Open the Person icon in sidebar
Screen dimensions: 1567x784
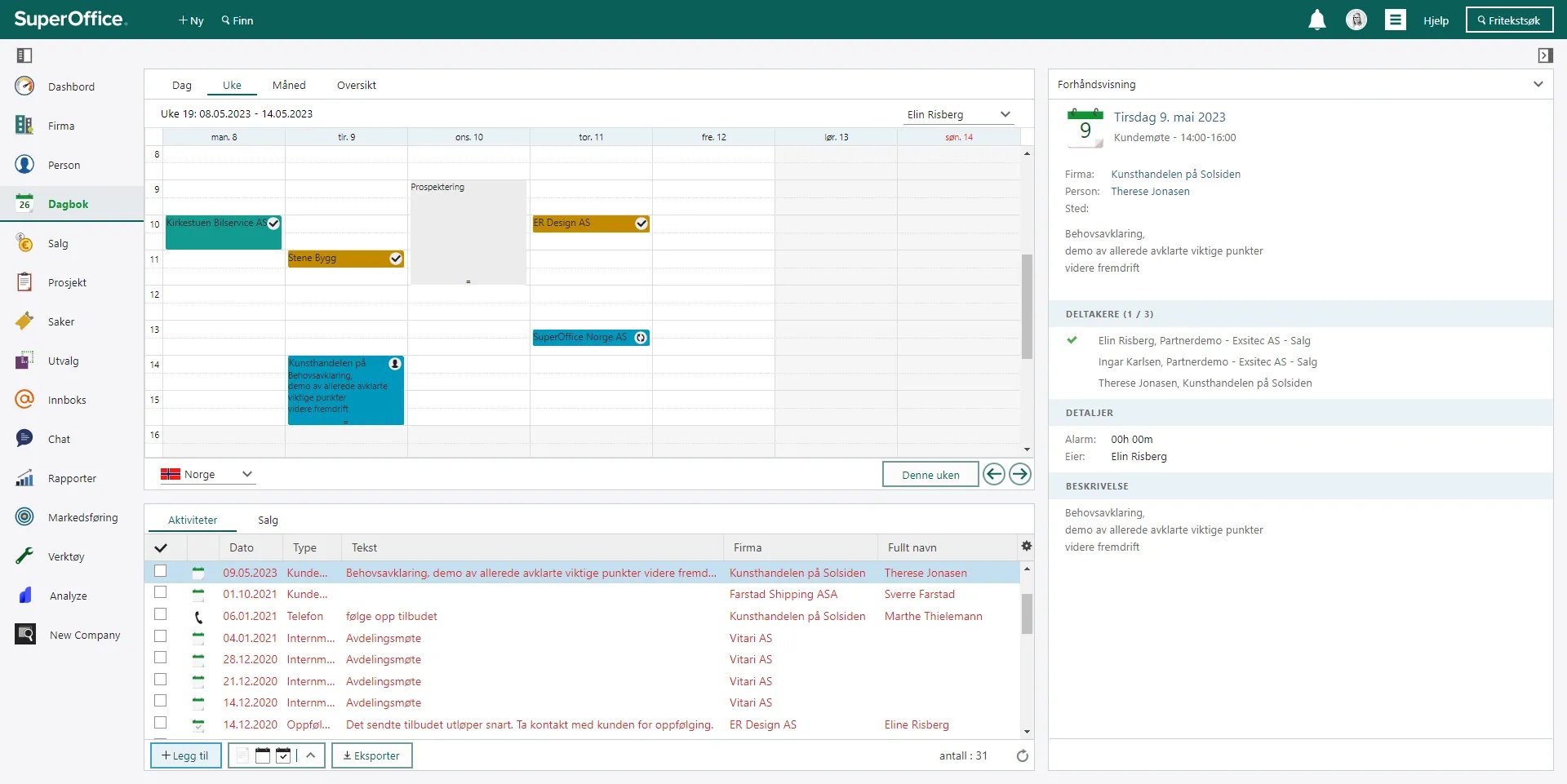[24, 164]
